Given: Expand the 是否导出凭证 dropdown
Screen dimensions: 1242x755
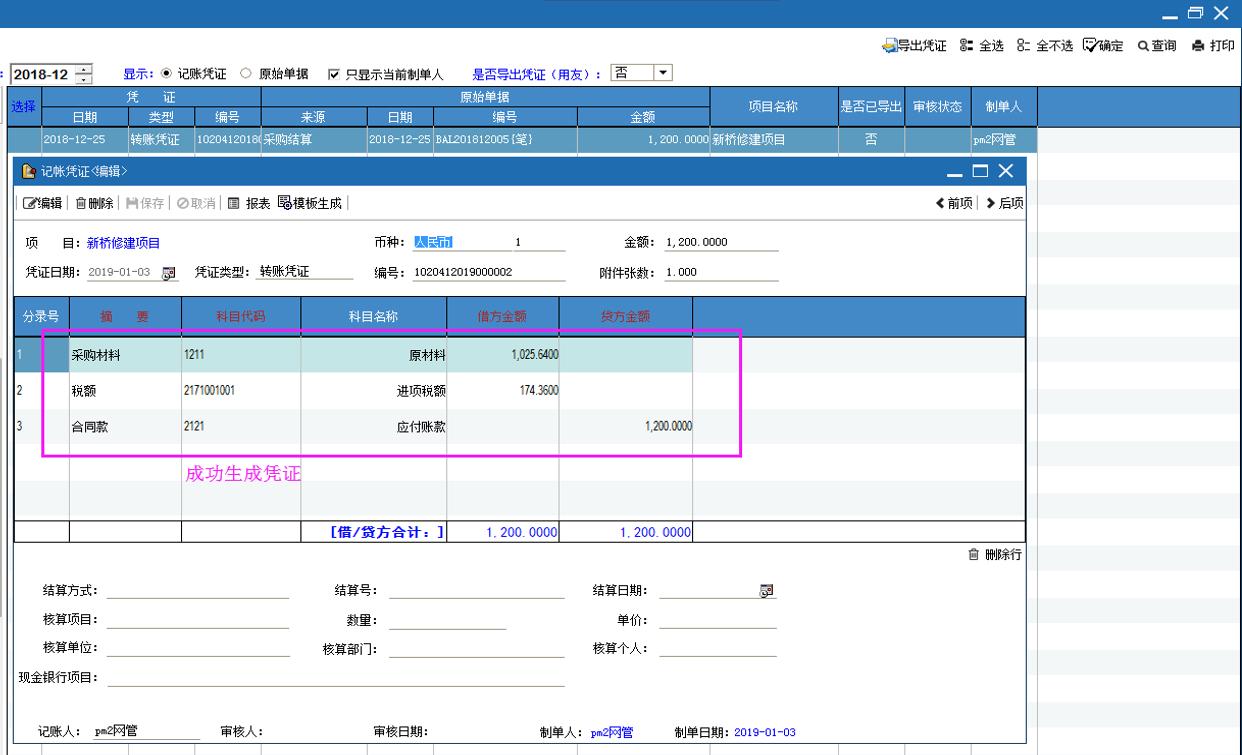Looking at the screenshot, I should click(x=662, y=73).
